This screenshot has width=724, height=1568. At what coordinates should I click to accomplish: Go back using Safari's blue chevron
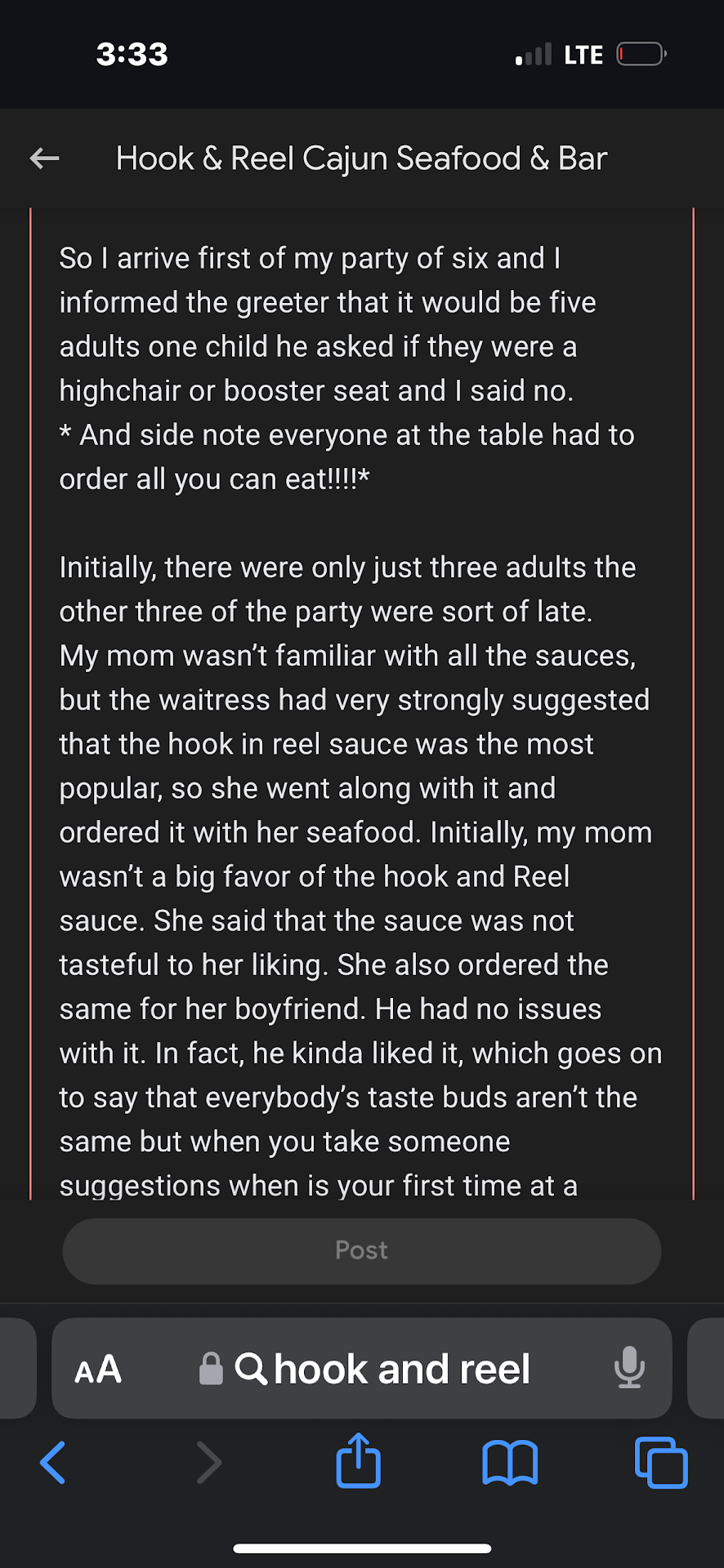pos(53,1462)
